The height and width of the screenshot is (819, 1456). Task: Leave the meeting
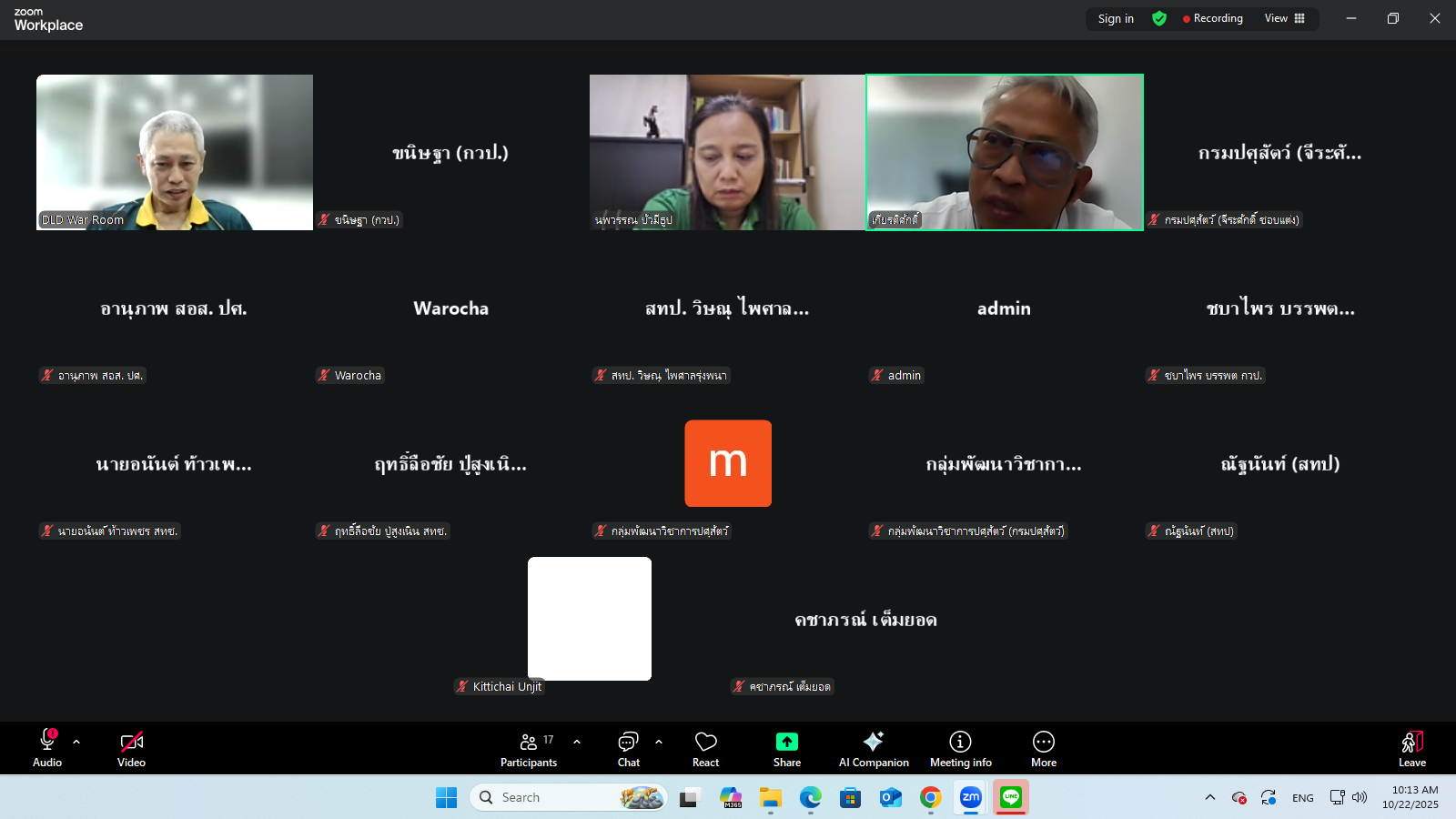click(x=1411, y=749)
